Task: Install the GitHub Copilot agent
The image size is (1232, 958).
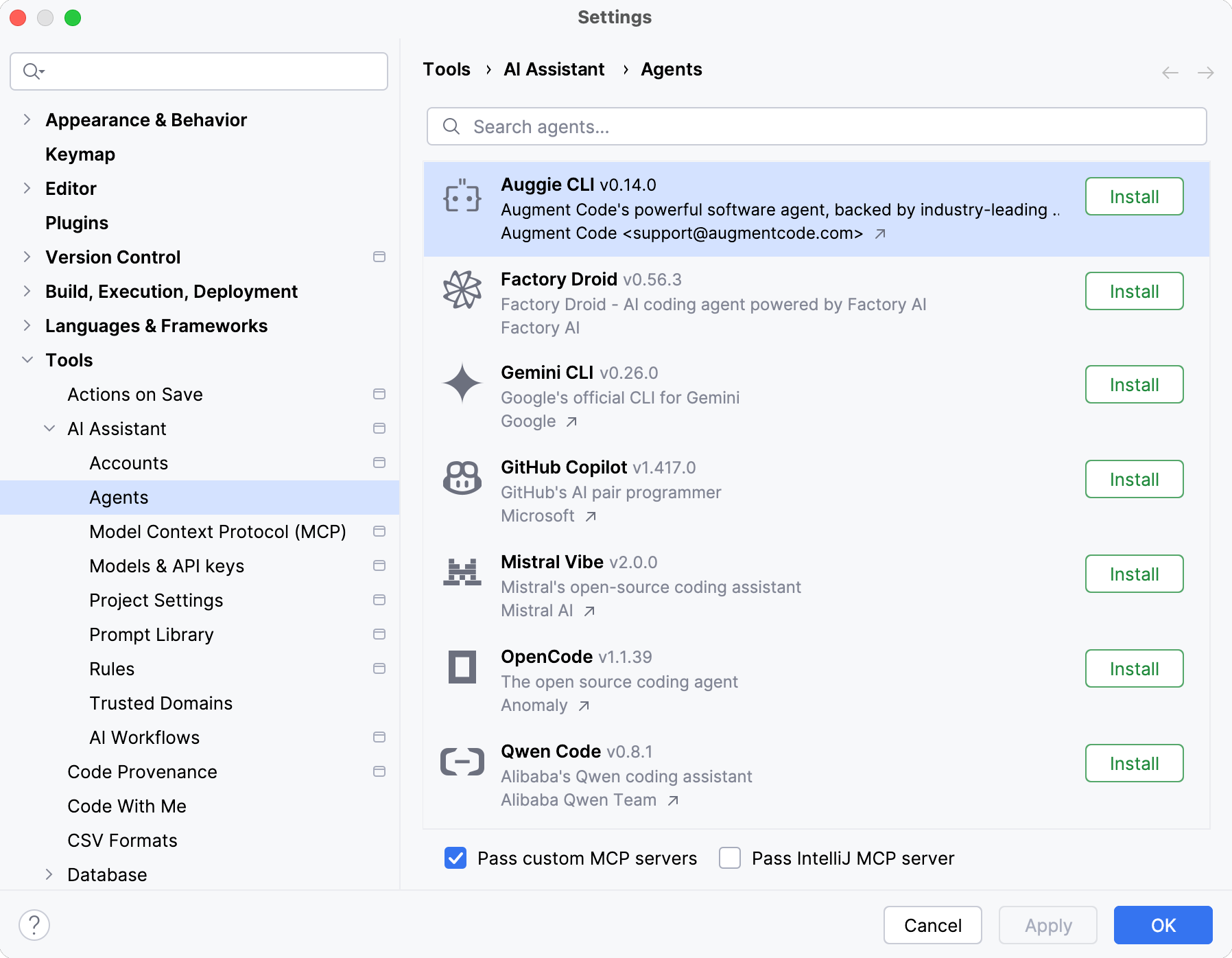Action: point(1133,479)
